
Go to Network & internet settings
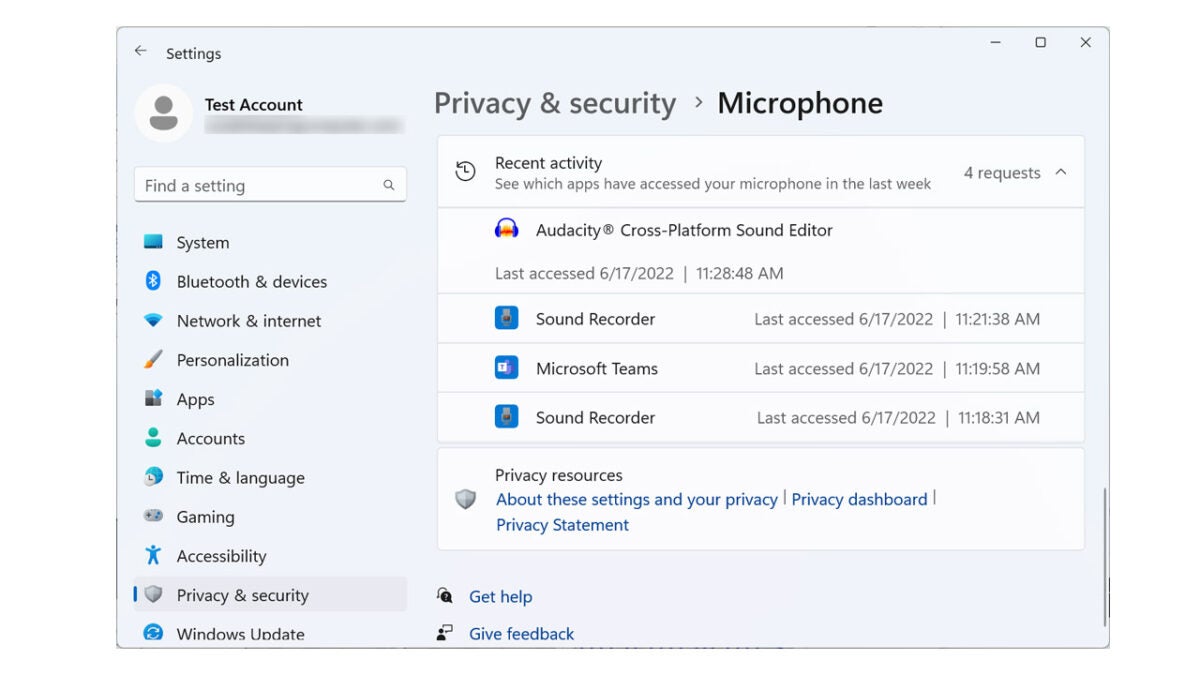coord(270,321)
